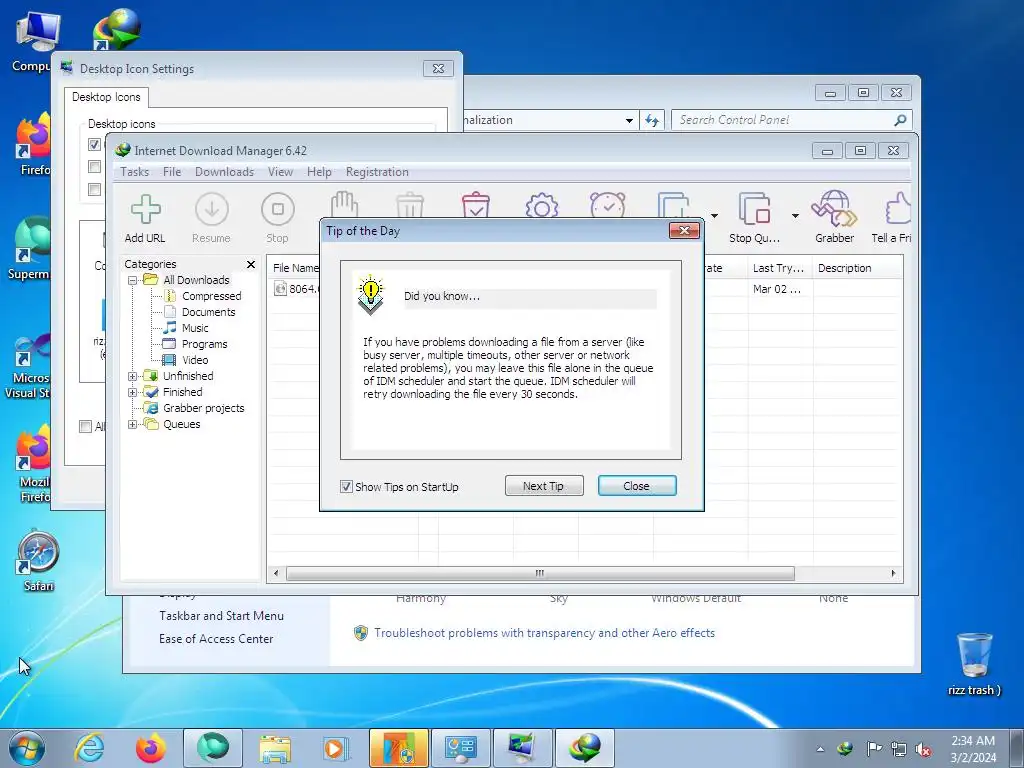The width and height of the screenshot is (1024, 768).
Task: Click the IDM taskbar button
Action: [x=585, y=748]
